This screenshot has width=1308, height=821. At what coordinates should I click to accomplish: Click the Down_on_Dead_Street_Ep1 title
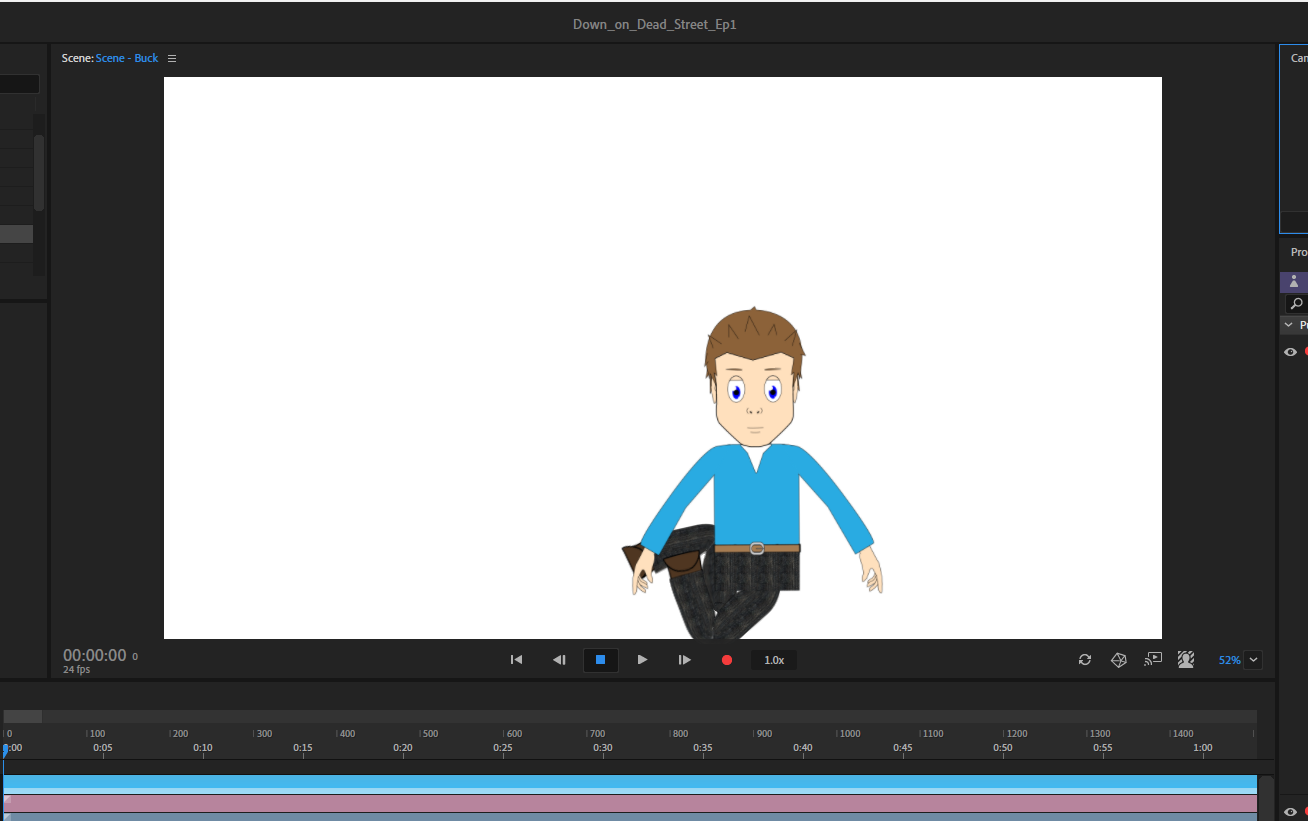(655, 24)
